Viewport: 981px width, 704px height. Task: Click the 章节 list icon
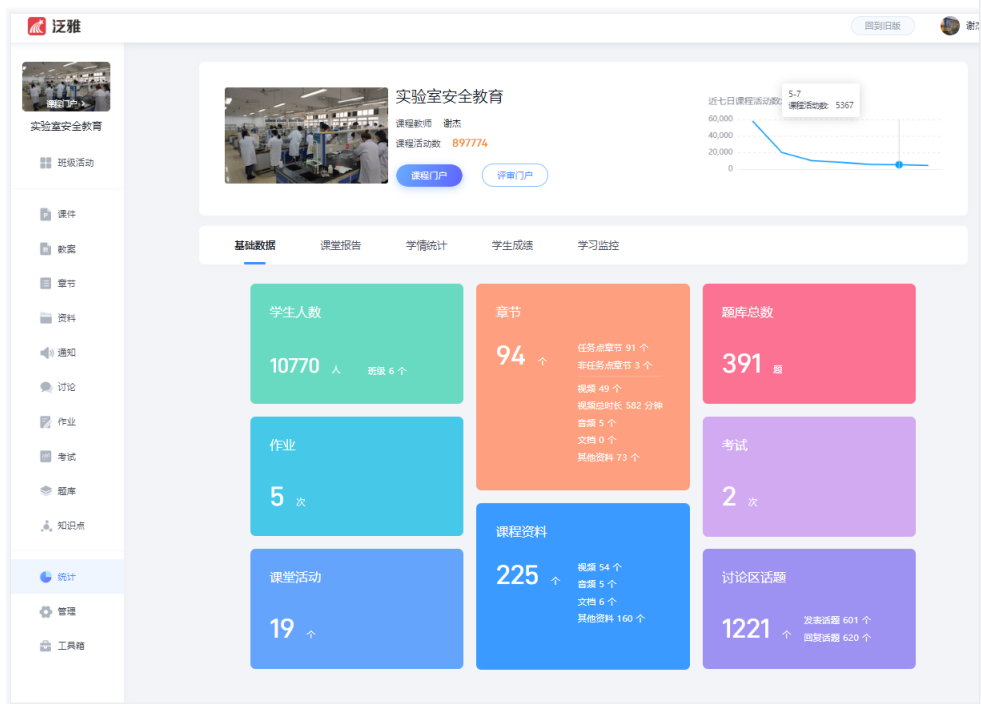45,284
